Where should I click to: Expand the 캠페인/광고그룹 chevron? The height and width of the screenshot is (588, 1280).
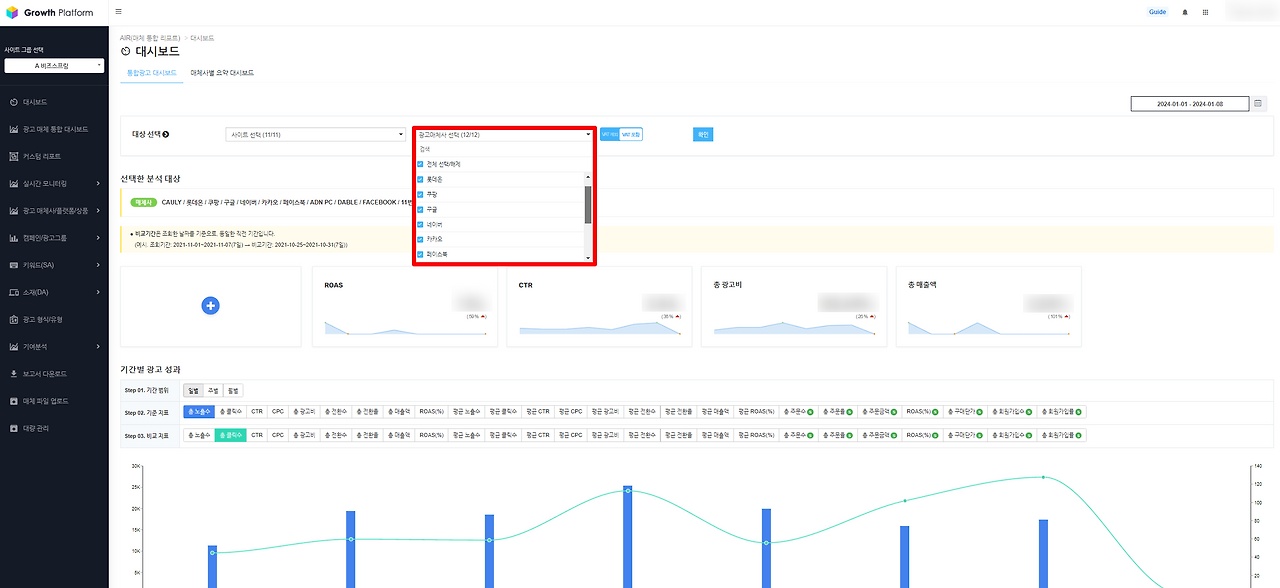[98, 238]
